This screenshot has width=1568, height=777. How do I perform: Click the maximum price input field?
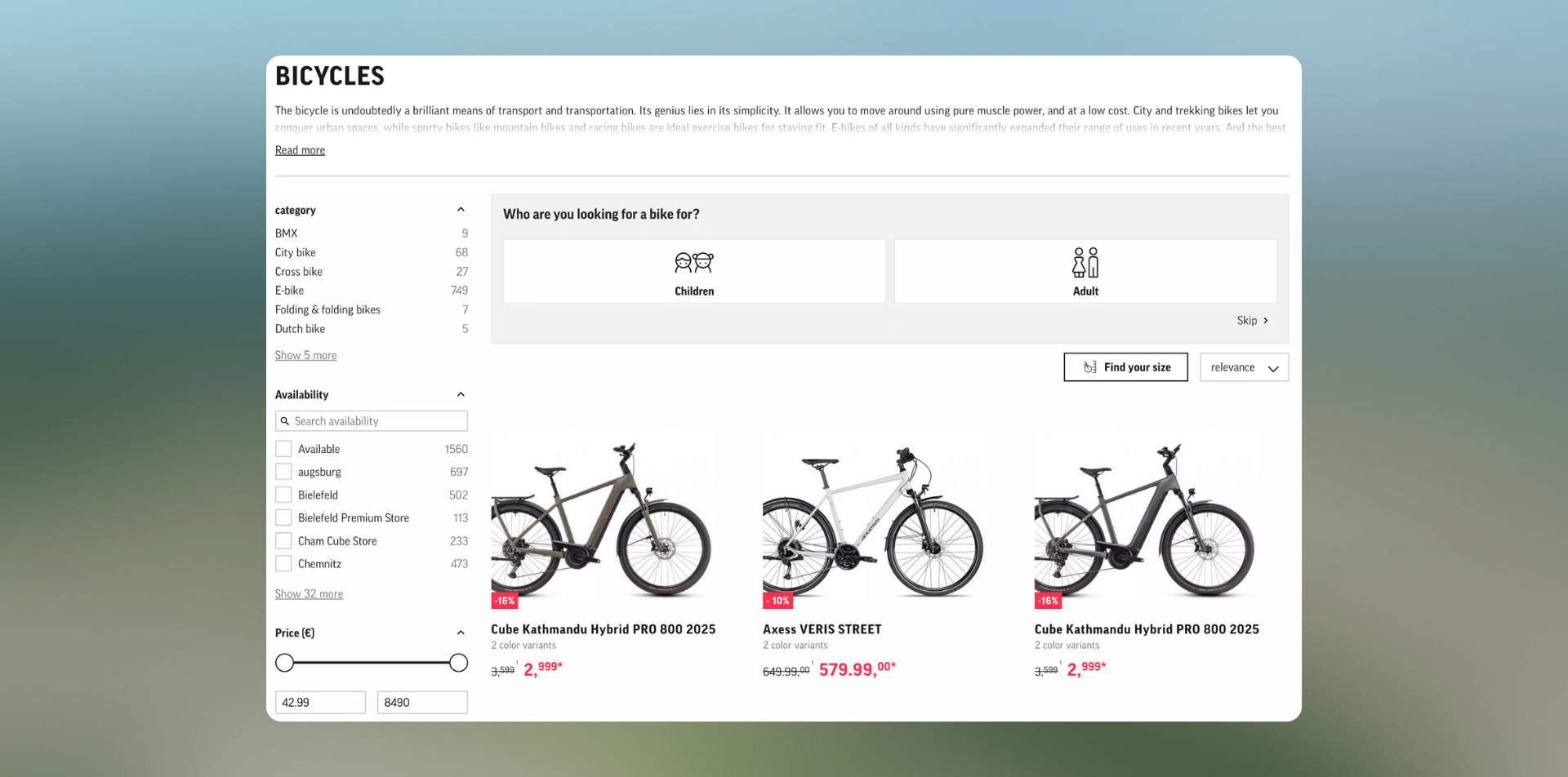pyautogui.click(x=422, y=702)
